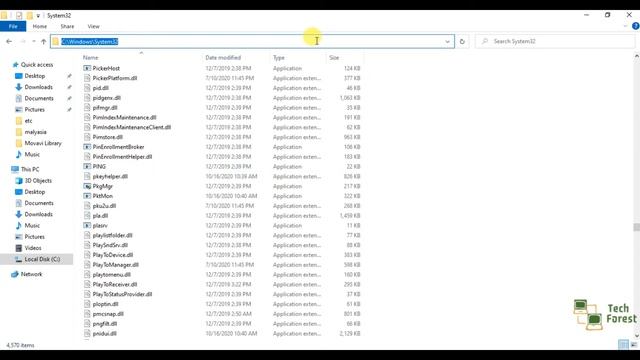Select the PlaySndSrv.dll file
The height and width of the screenshot is (360, 640).
coord(110,245)
